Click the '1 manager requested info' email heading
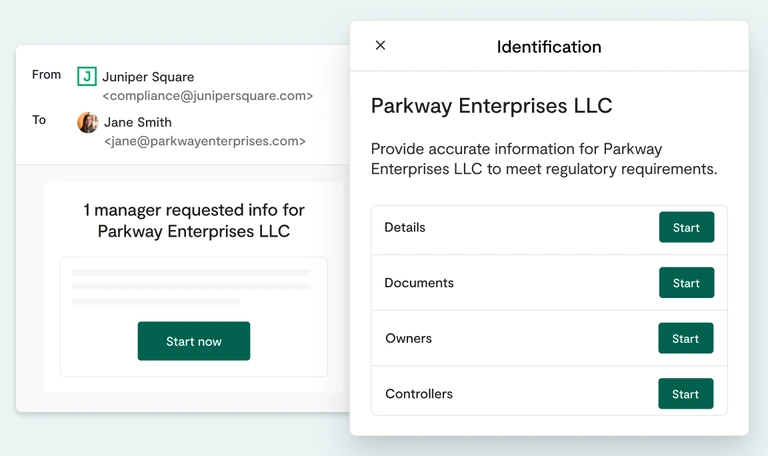Screen dimensions: 768x456 tap(194, 220)
